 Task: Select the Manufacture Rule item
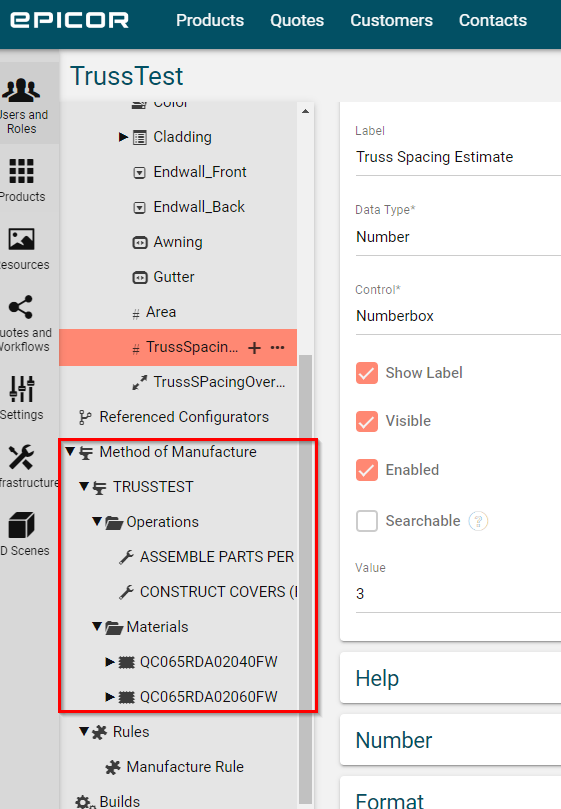pyautogui.click(x=185, y=767)
